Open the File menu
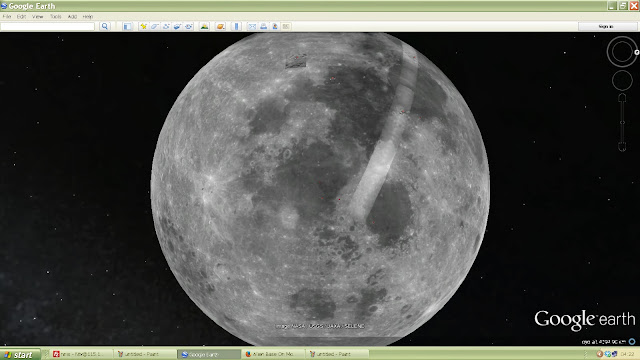 7,16
